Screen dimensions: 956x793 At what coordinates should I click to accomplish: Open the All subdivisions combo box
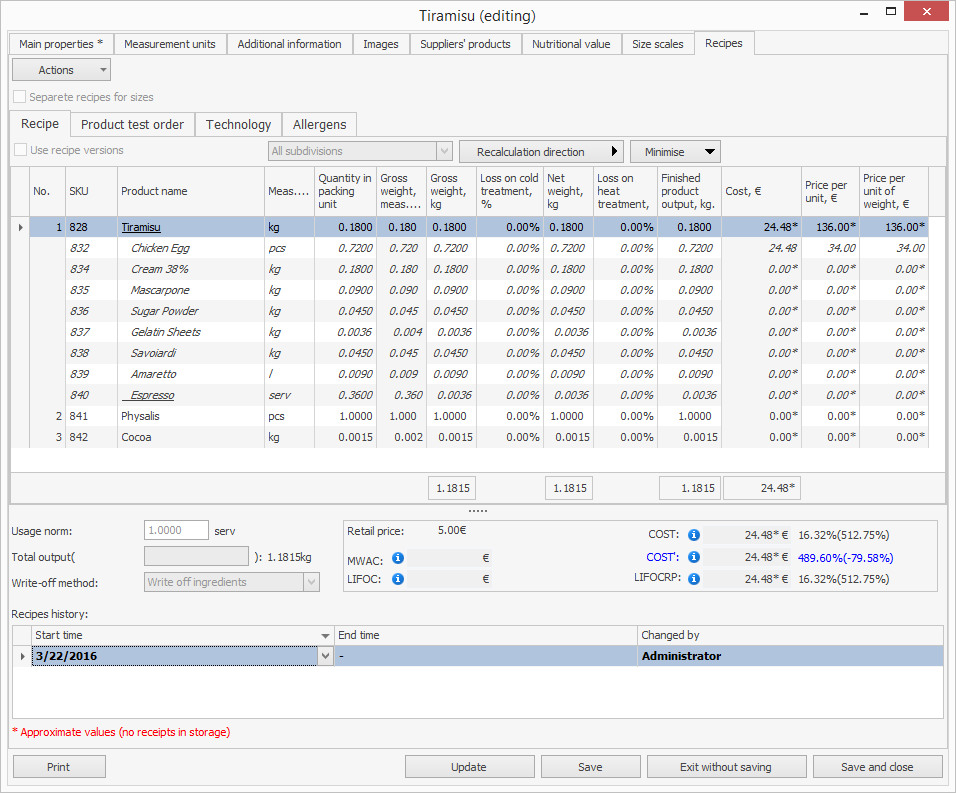pyautogui.click(x=444, y=152)
